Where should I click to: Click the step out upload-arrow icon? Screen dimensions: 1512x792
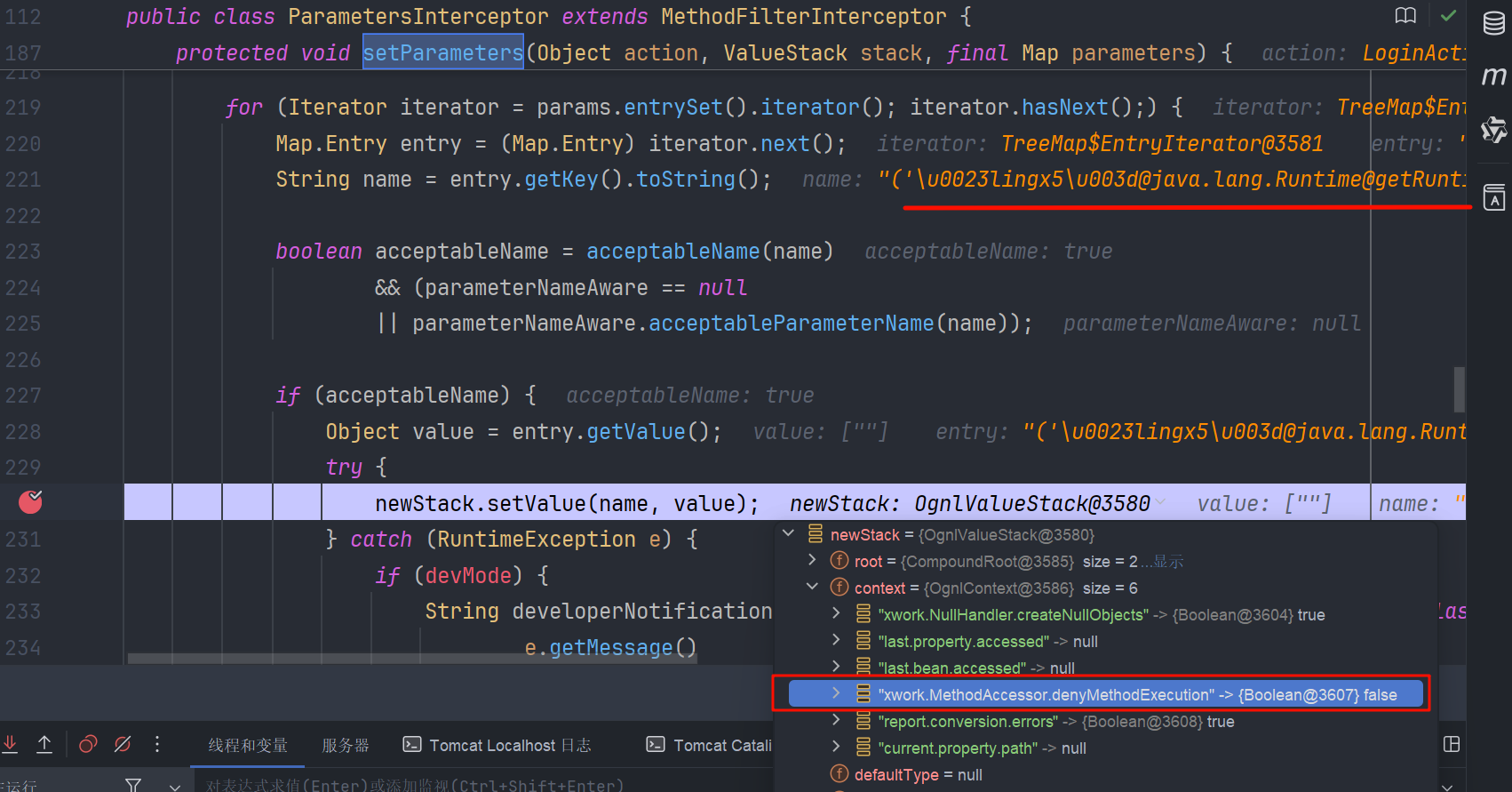[44, 744]
